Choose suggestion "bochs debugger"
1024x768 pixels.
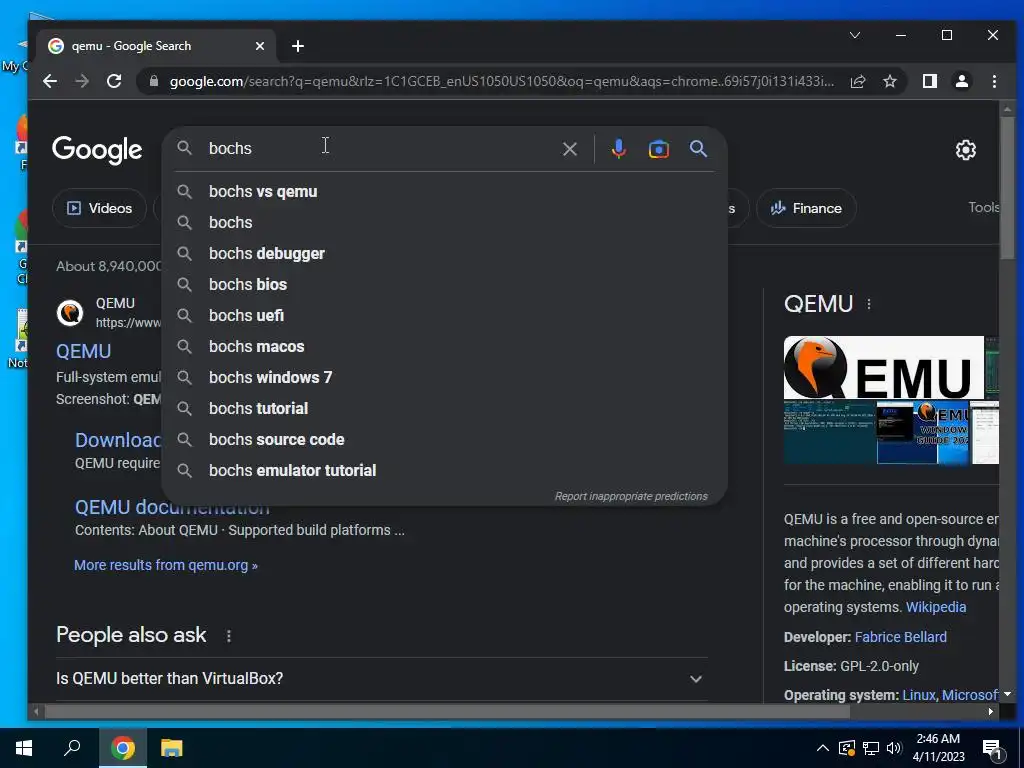coord(444,253)
